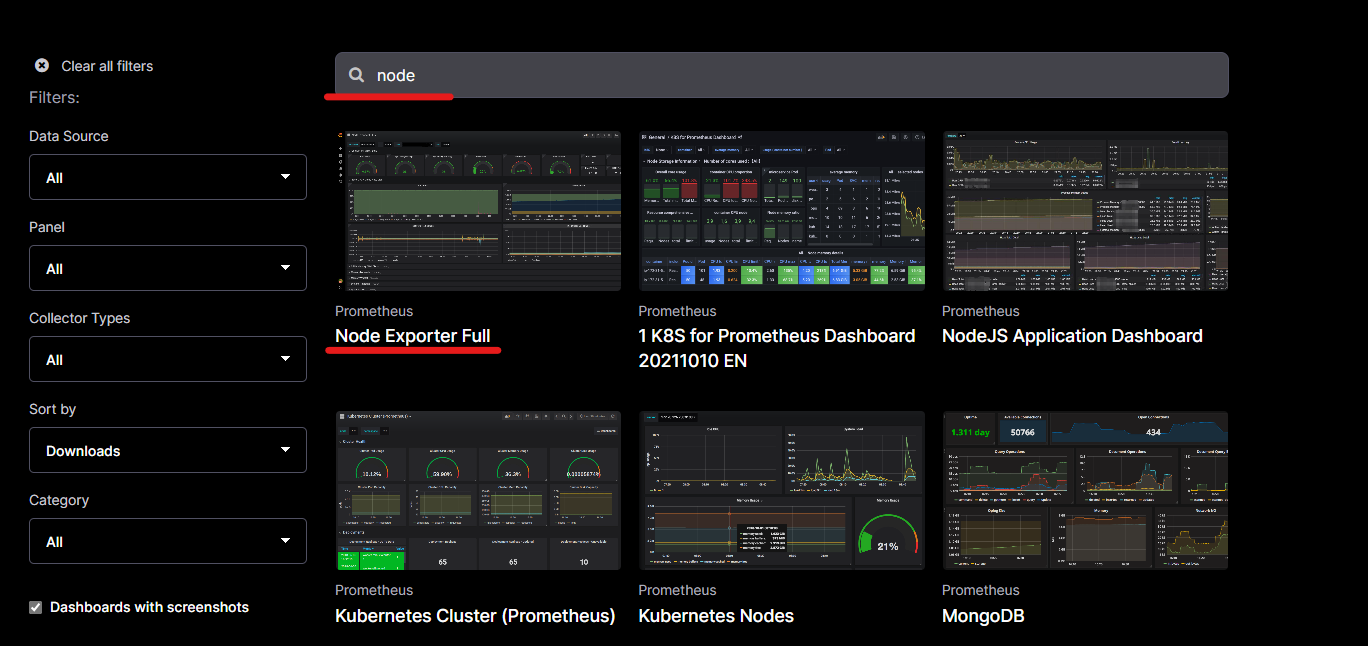The height and width of the screenshot is (646, 1368).
Task: Click the Collector Types label
Action: 80,318
